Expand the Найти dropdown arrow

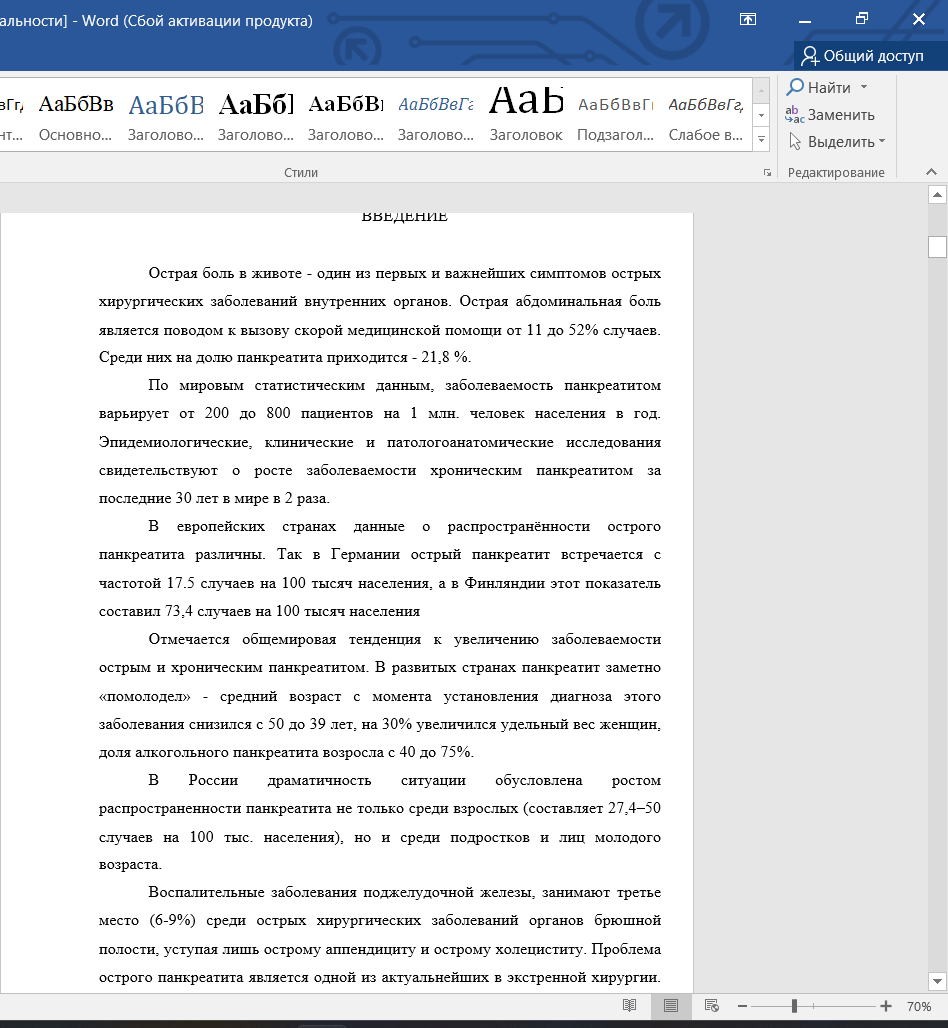click(x=864, y=88)
